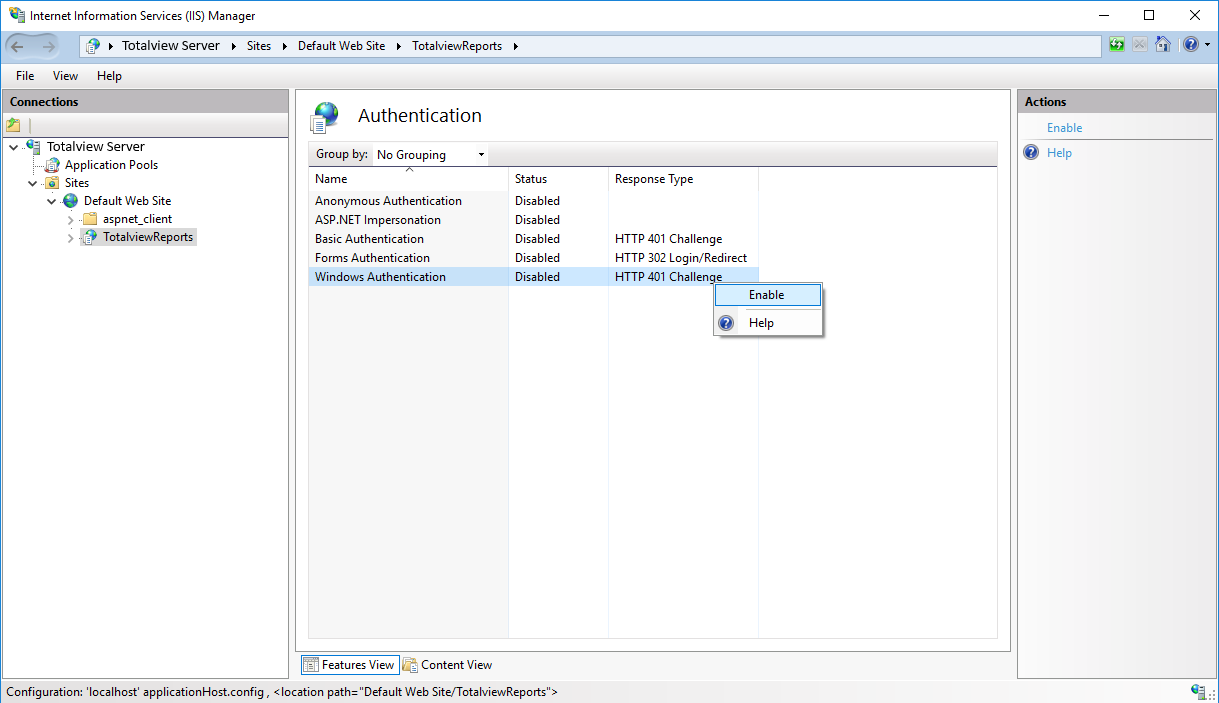Collapse the Totalview Server tree node
This screenshot has width=1219, height=703.
coord(13,147)
